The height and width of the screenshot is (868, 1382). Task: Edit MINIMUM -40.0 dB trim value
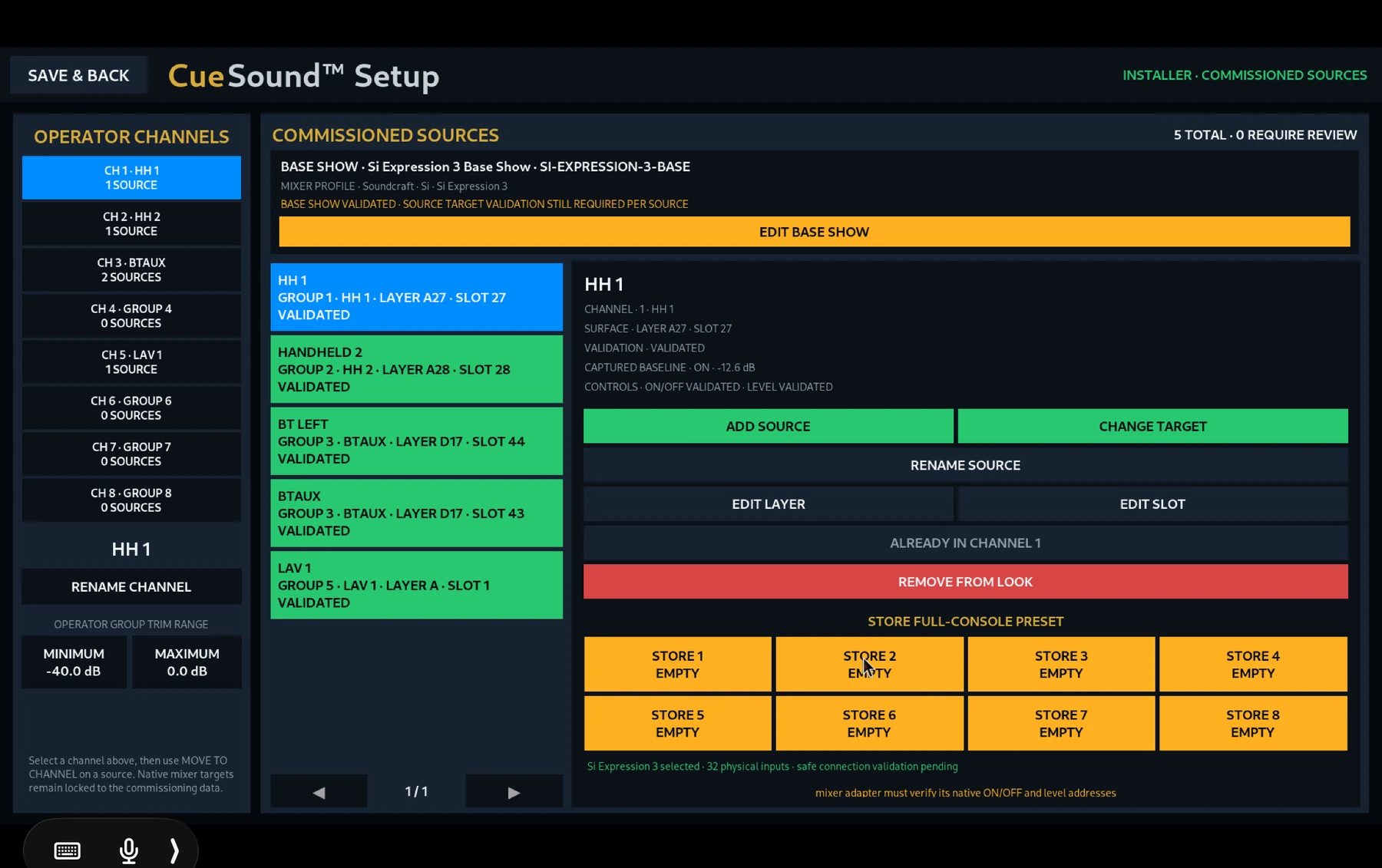pyautogui.click(x=74, y=662)
